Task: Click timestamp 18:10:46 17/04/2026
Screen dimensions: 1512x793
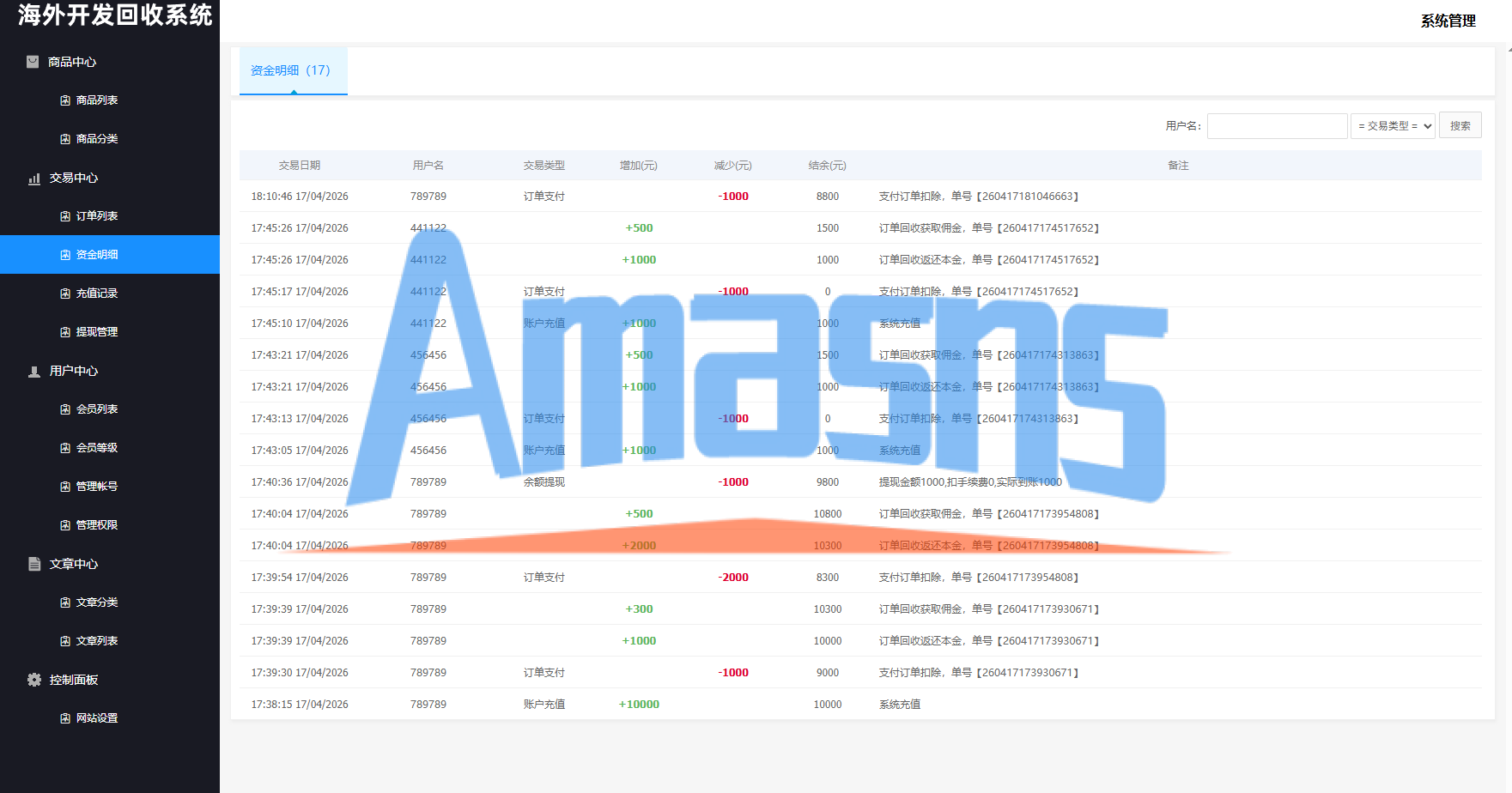Action: tap(300, 197)
